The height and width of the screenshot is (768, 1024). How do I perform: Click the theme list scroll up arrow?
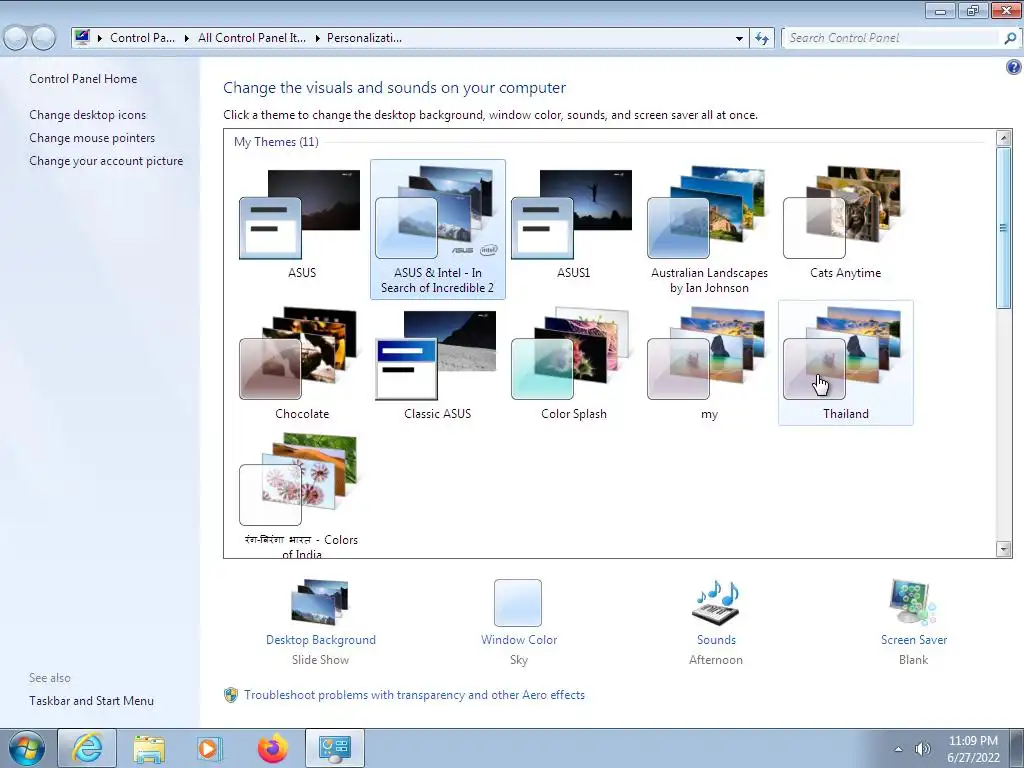(1004, 138)
